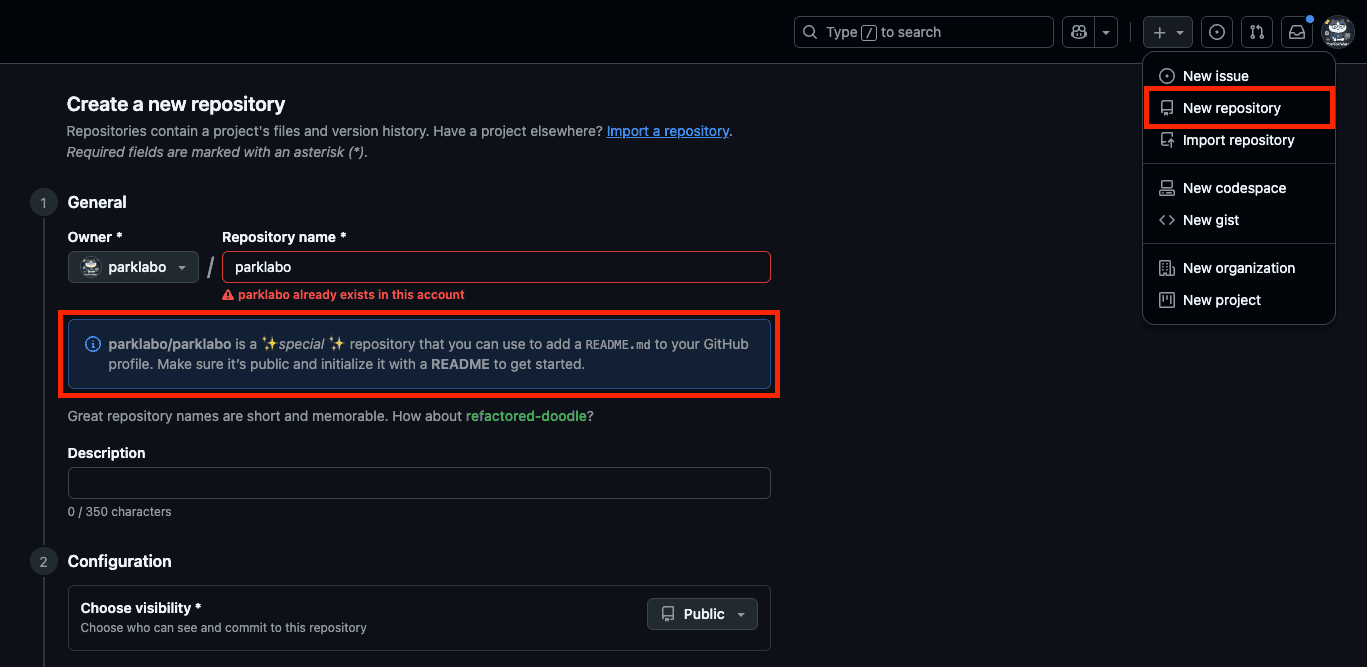Viewport: 1367px width, 667px height.
Task: Click the Copilot icon in header
Action: 1078,32
